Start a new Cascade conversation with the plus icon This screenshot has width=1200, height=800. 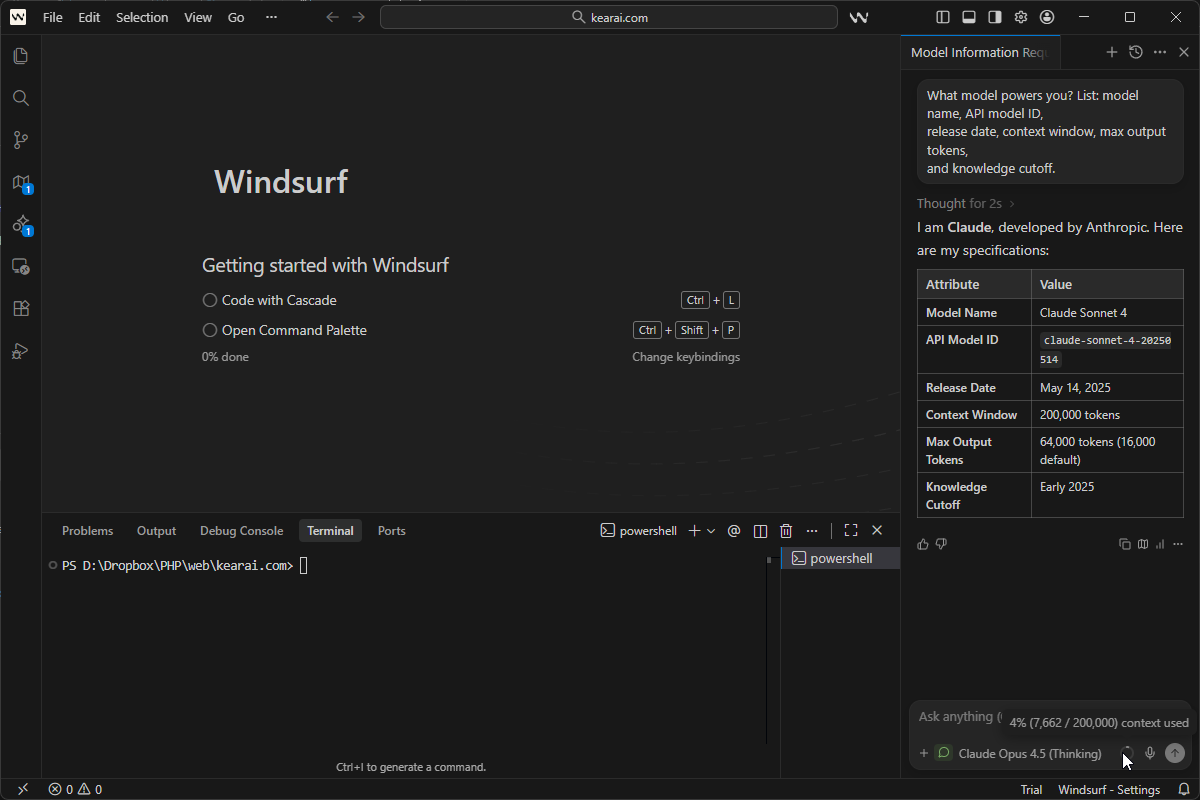1112,52
